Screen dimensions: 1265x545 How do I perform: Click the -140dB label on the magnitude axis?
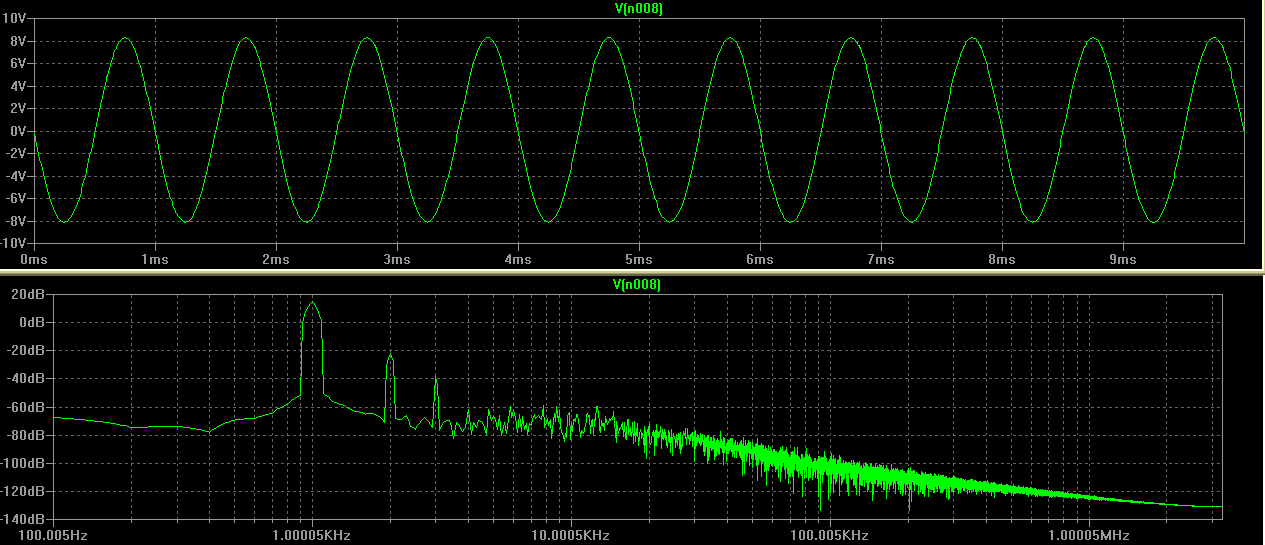pos(22,519)
